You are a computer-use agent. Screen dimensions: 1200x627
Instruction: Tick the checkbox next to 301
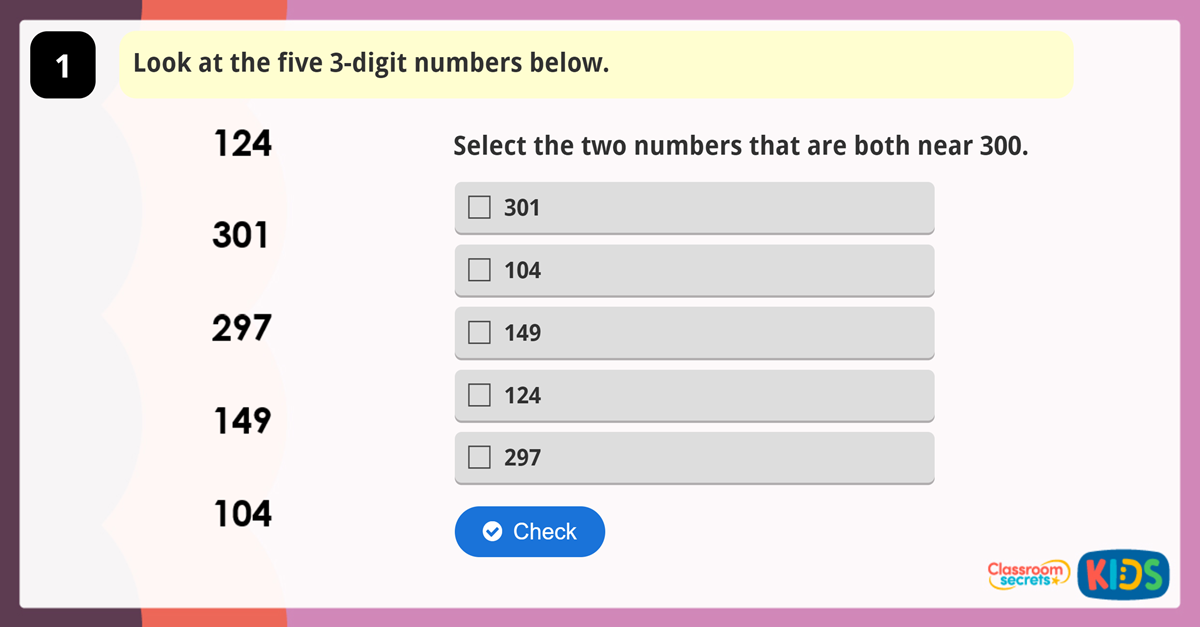480,208
